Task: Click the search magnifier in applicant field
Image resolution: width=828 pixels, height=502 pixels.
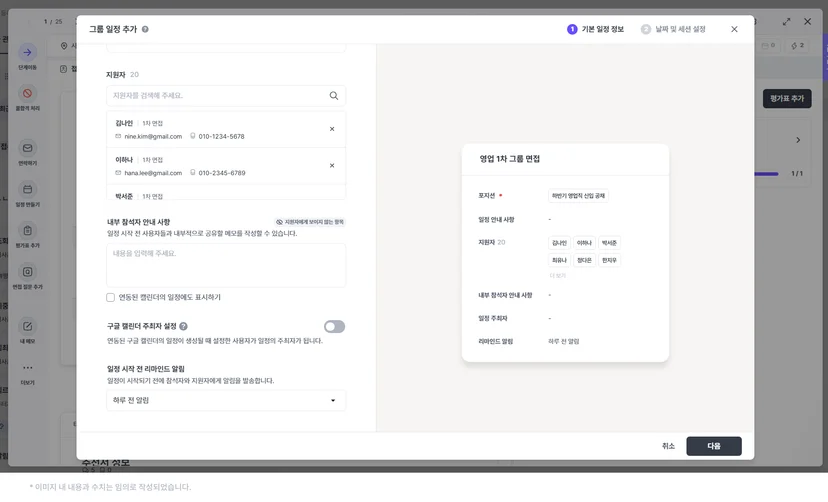Action: [x=334, y=96]
